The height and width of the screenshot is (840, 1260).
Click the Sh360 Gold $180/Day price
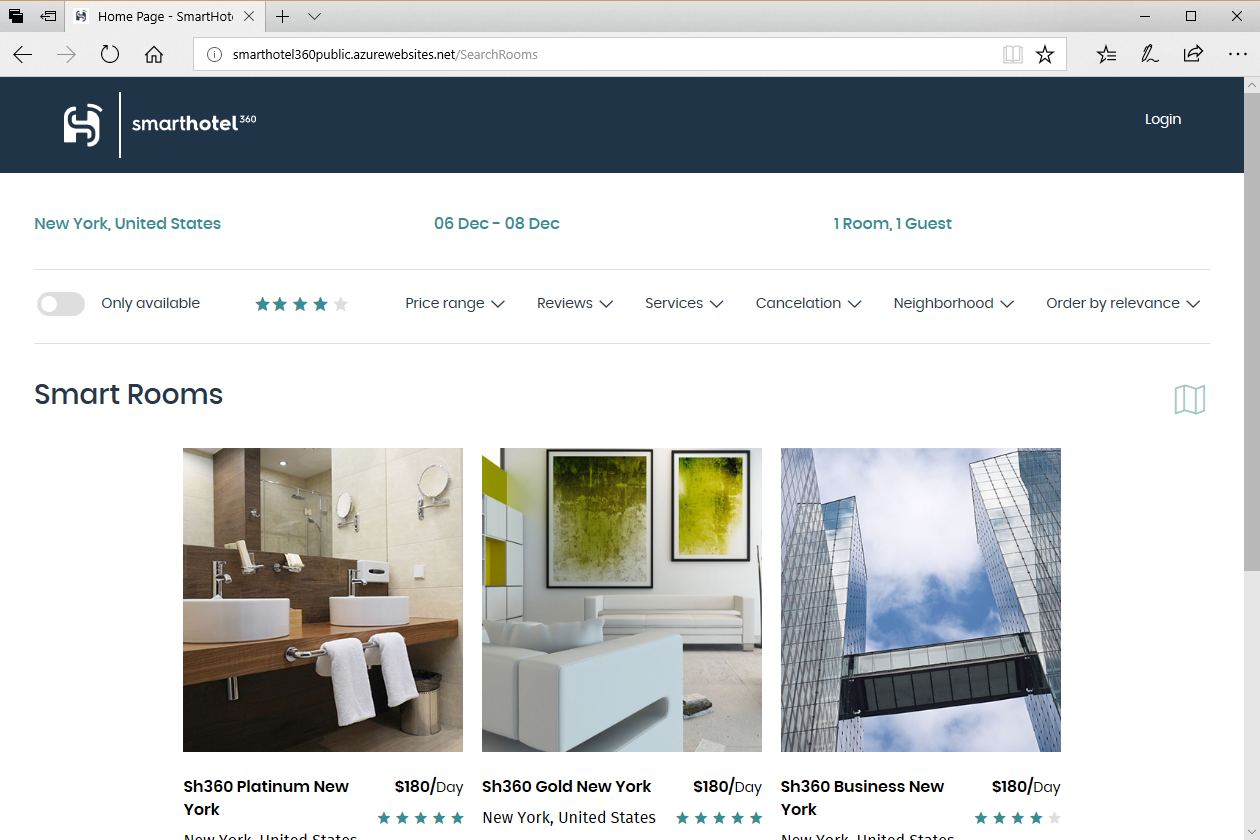tap(727, 787)
